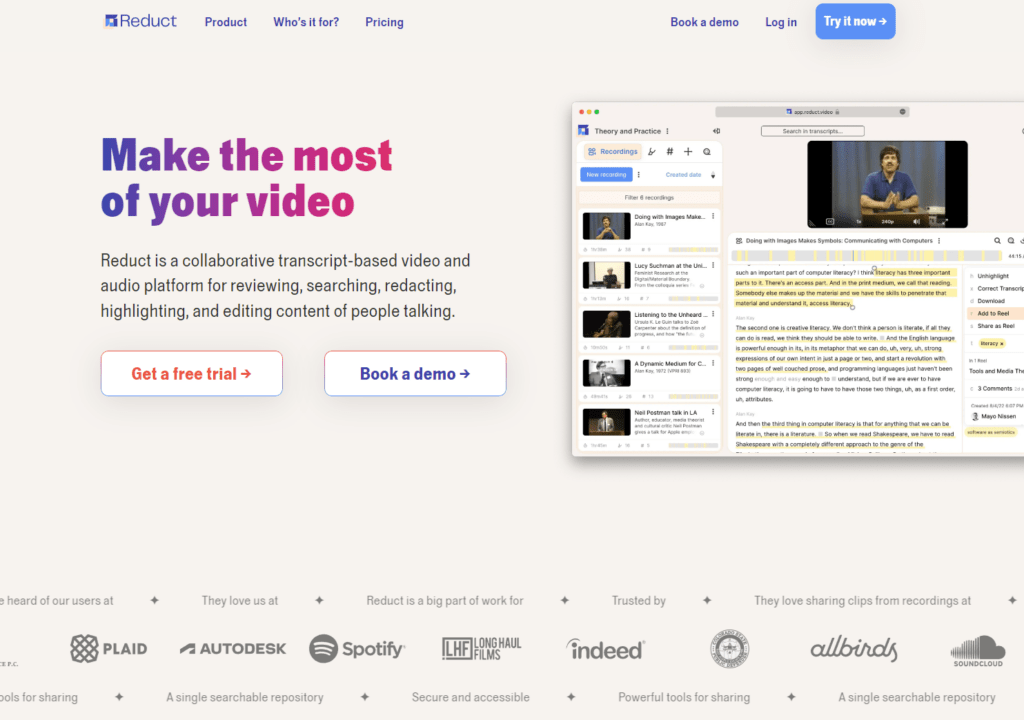Select the Recordings tab
Screen dimensions: 1024x720
coord(612,152)
